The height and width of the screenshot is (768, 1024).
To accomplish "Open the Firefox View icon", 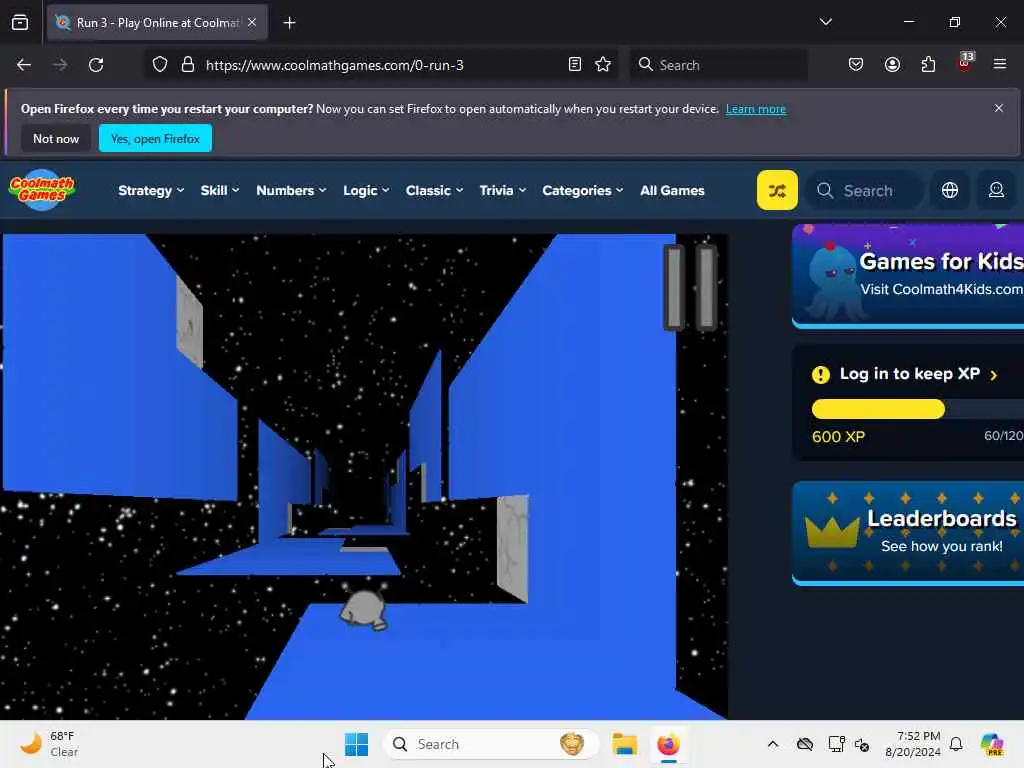I will point(20,23).
